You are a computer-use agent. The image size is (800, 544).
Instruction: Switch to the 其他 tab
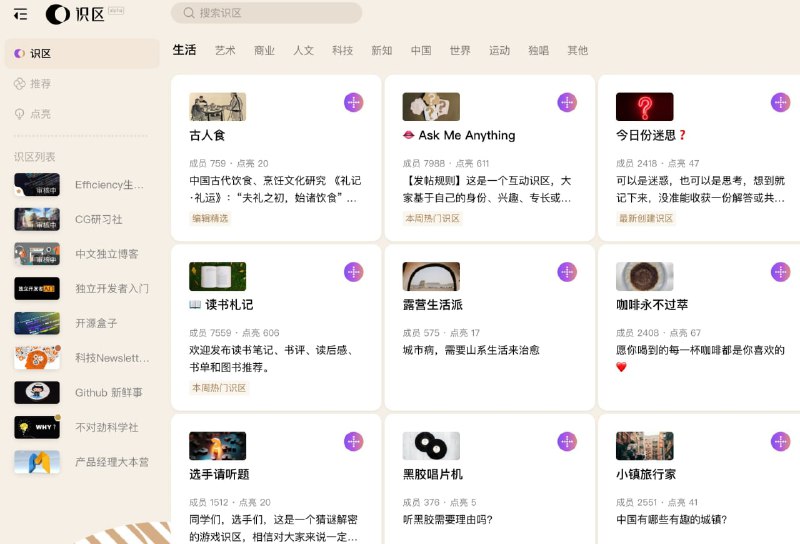click(x=578, y=51)
